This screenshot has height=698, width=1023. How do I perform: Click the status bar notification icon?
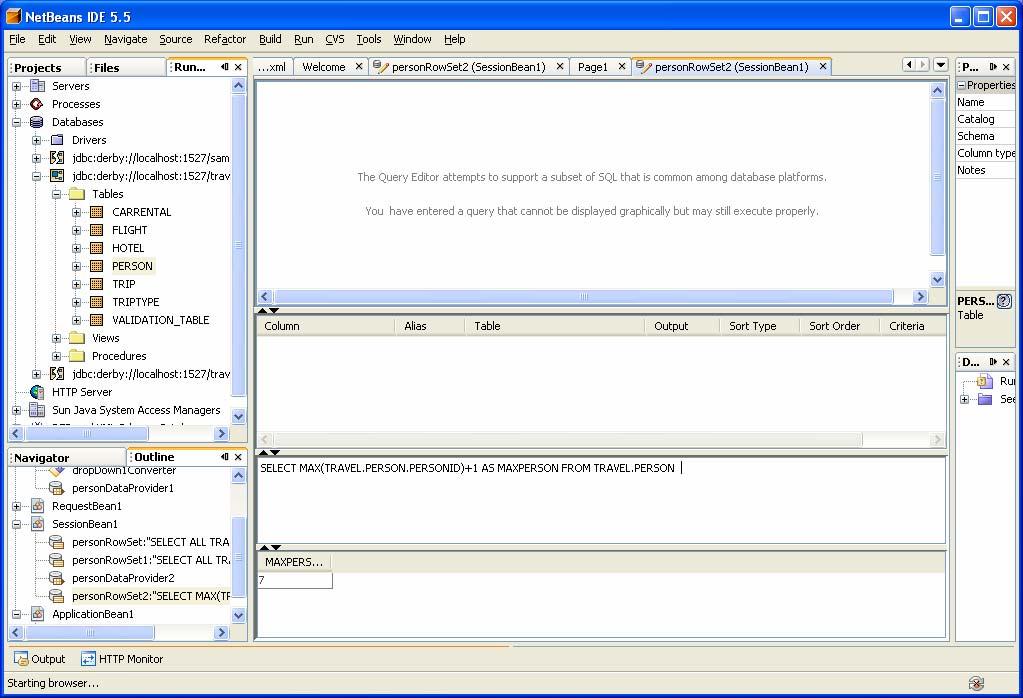pyautogui.click(x=976, y=683)
